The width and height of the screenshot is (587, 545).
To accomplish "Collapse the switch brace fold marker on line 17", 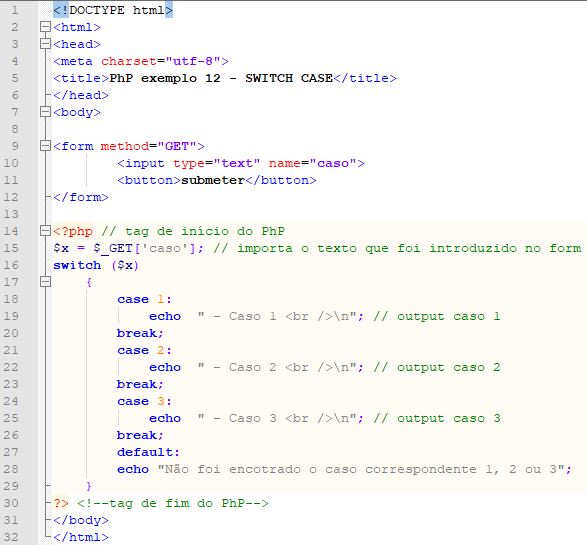I will [45, 281].
